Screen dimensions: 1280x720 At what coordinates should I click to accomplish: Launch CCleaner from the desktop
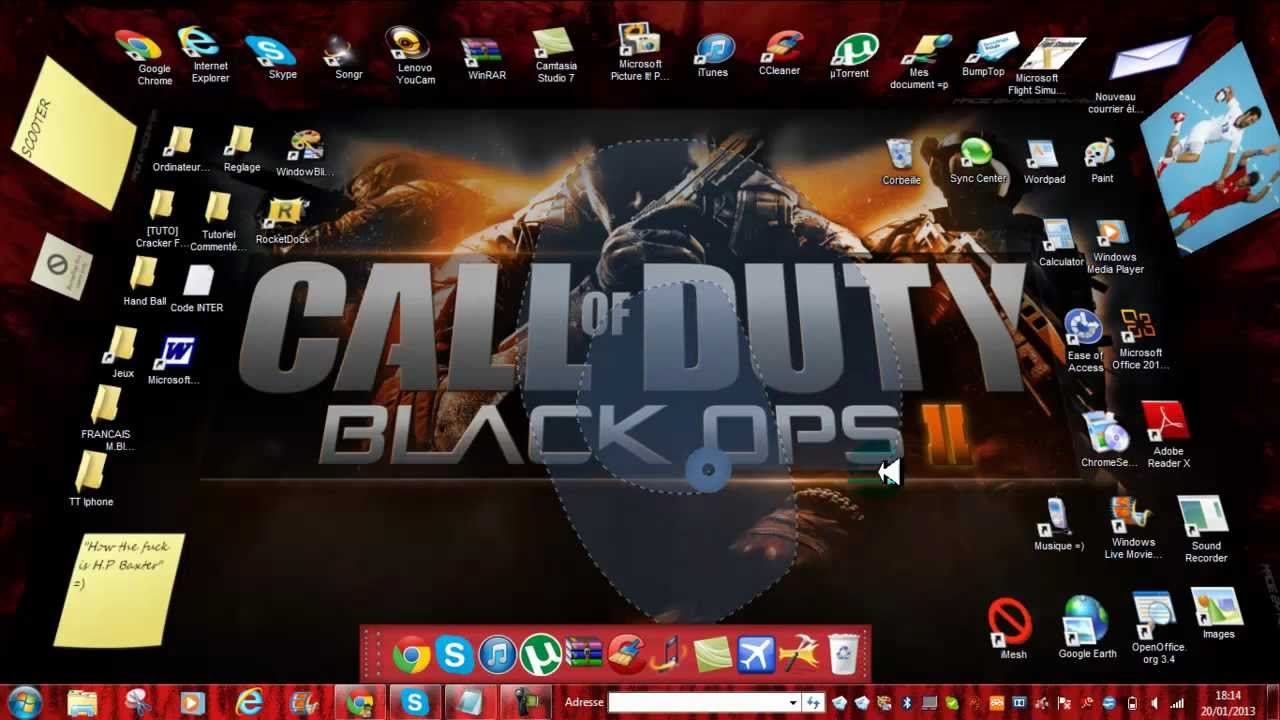(780, 47)
